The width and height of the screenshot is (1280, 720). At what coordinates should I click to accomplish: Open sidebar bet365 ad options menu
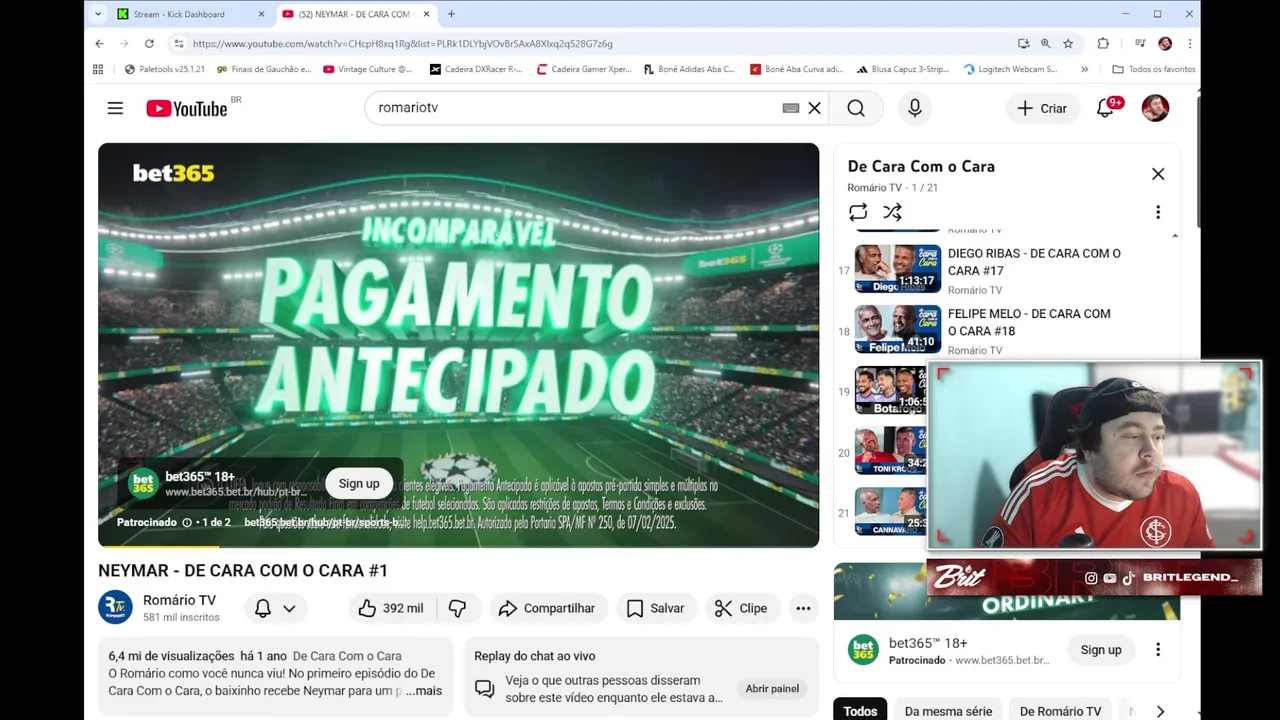click(x=1158, y=650)
